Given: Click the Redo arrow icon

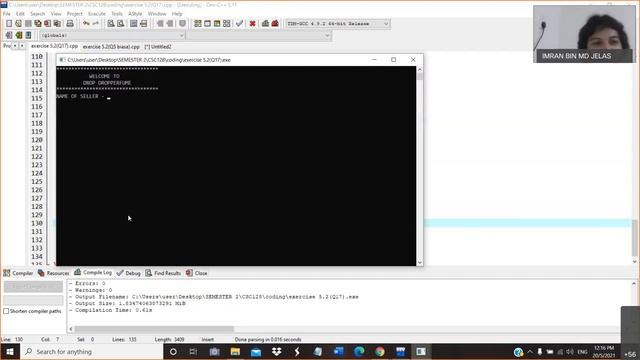Looking at the screenshot, I should [96, 24].
